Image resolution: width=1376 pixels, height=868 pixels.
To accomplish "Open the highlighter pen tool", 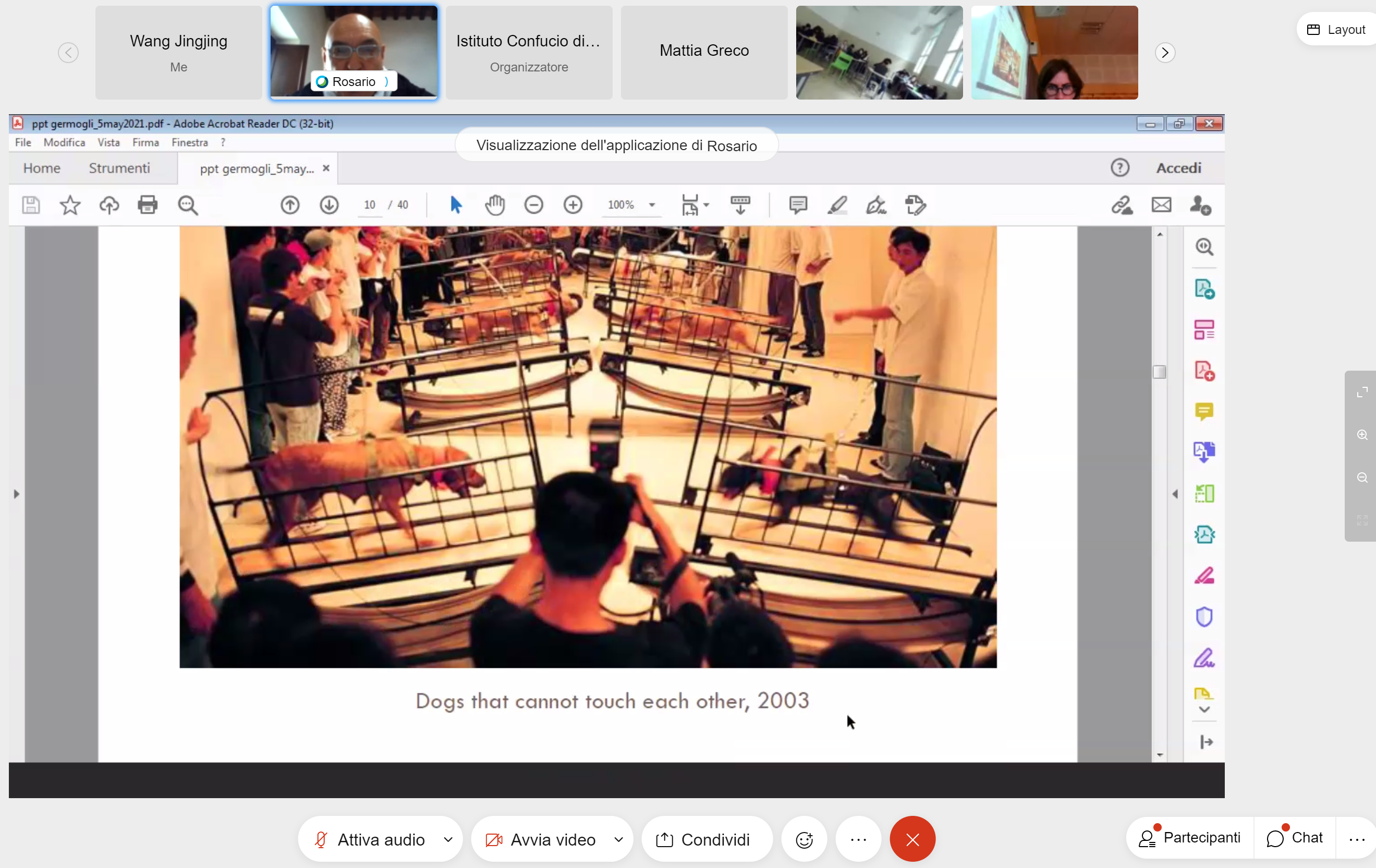I will coord(837,204).
